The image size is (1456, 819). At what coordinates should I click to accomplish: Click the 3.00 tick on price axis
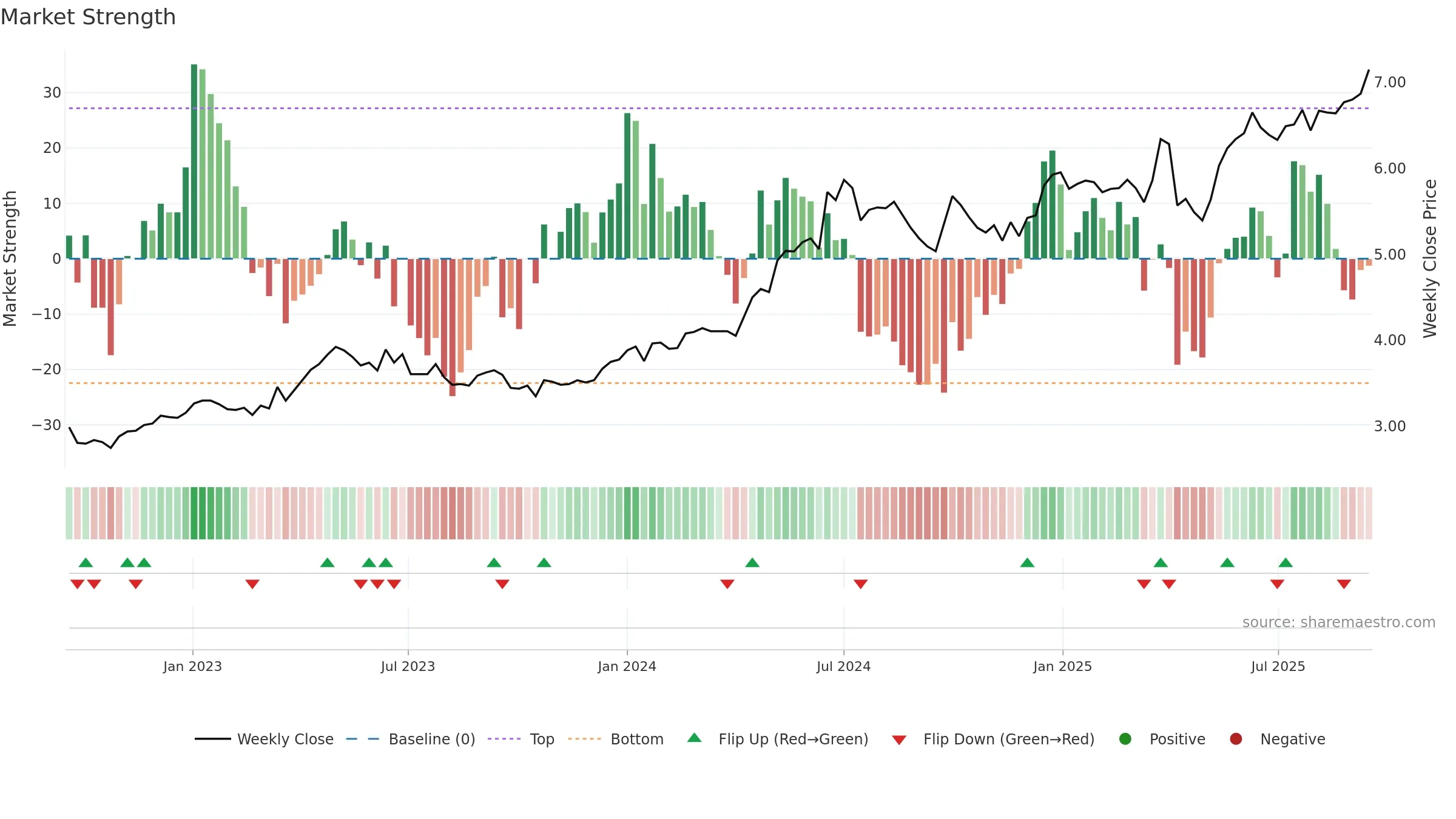point(1390,426)
